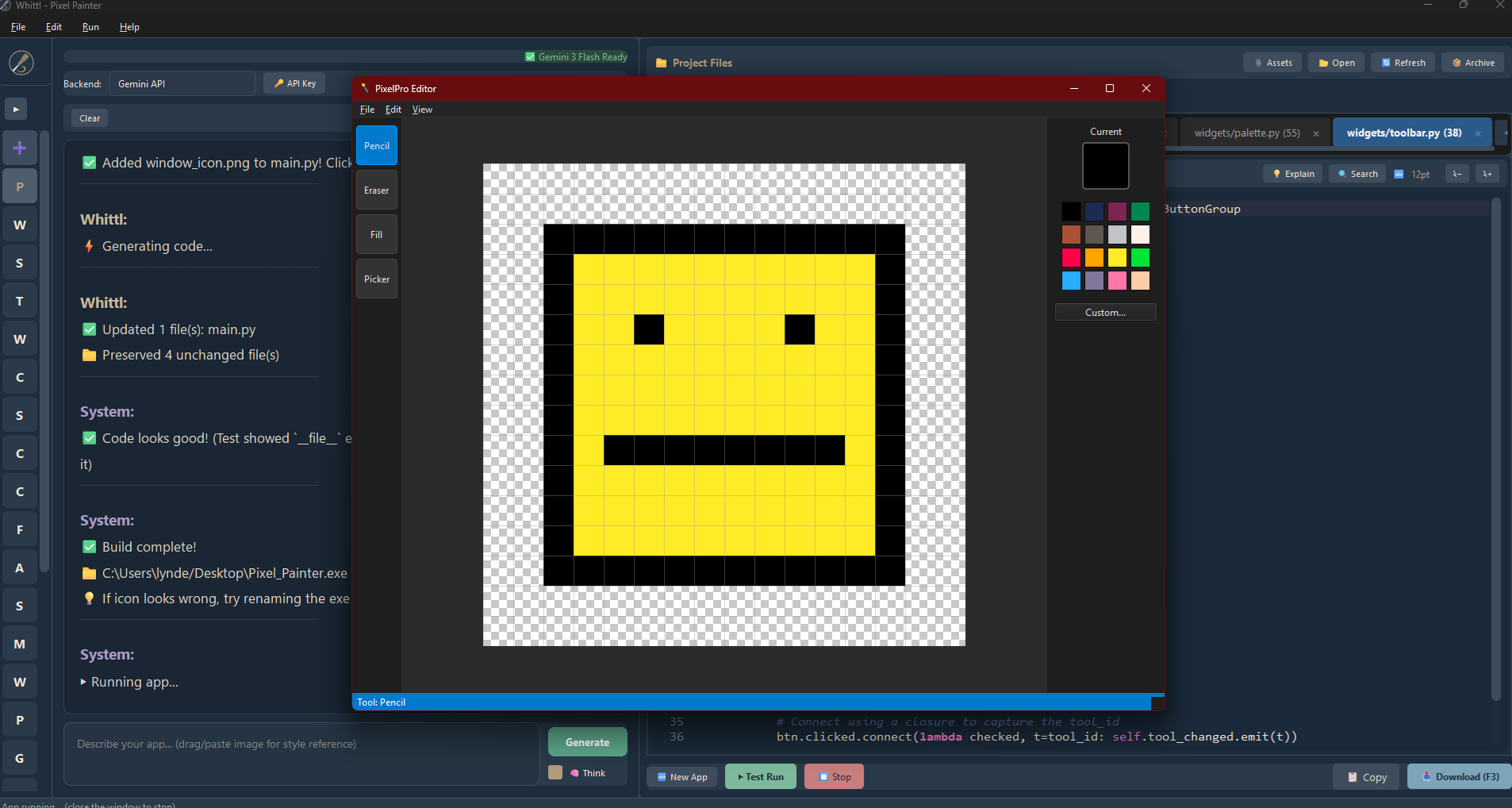Open the Custom... color chooser
The width and height of the screenshot is (1512, 808).
1105,313
